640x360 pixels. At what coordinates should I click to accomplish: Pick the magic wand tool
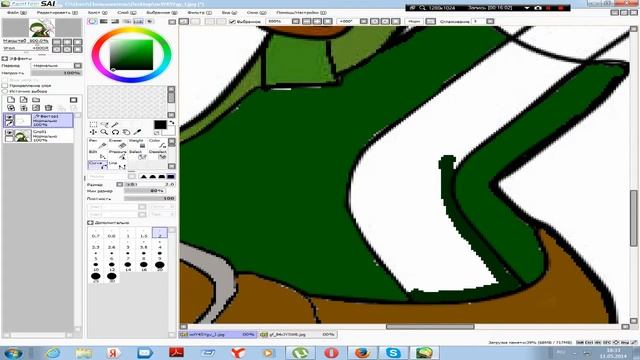click(116, 124)
